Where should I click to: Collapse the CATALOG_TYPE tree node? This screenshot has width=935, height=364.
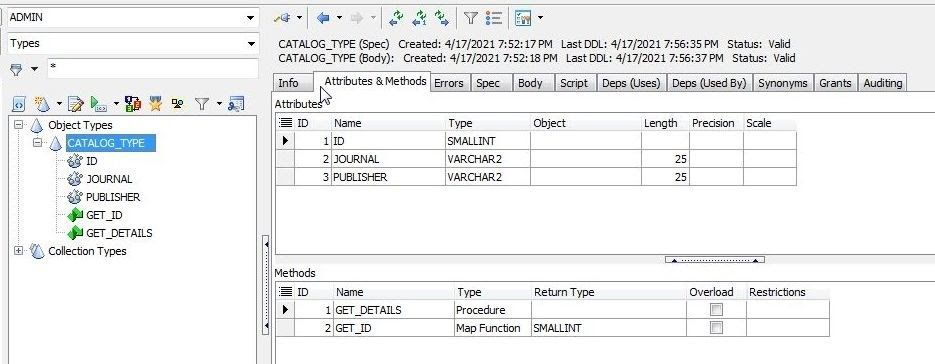38,143
